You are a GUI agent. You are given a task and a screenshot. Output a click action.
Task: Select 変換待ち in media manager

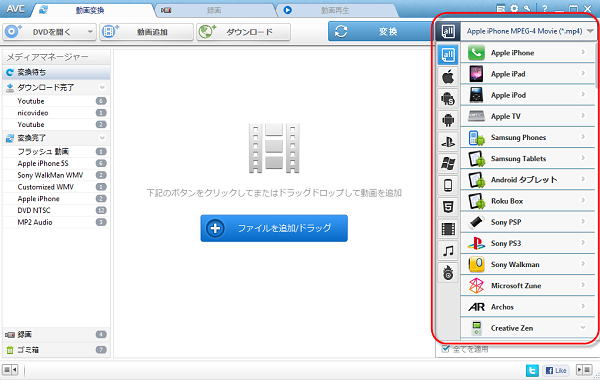tap(56, 72)
